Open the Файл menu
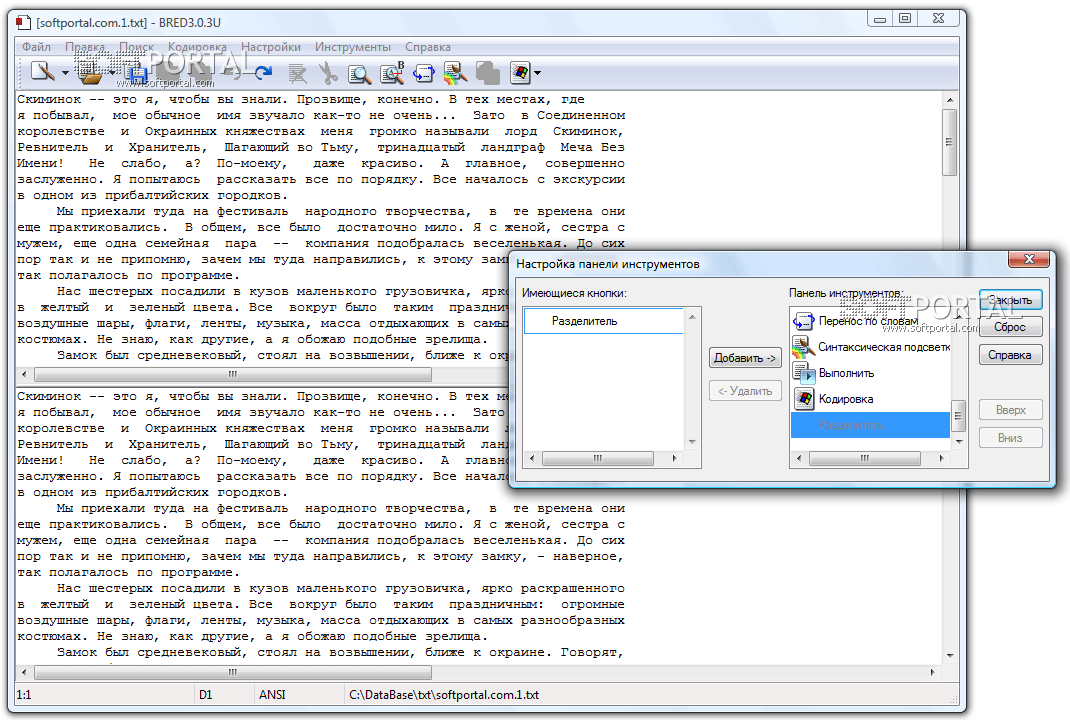 click(x=36, y=47)
